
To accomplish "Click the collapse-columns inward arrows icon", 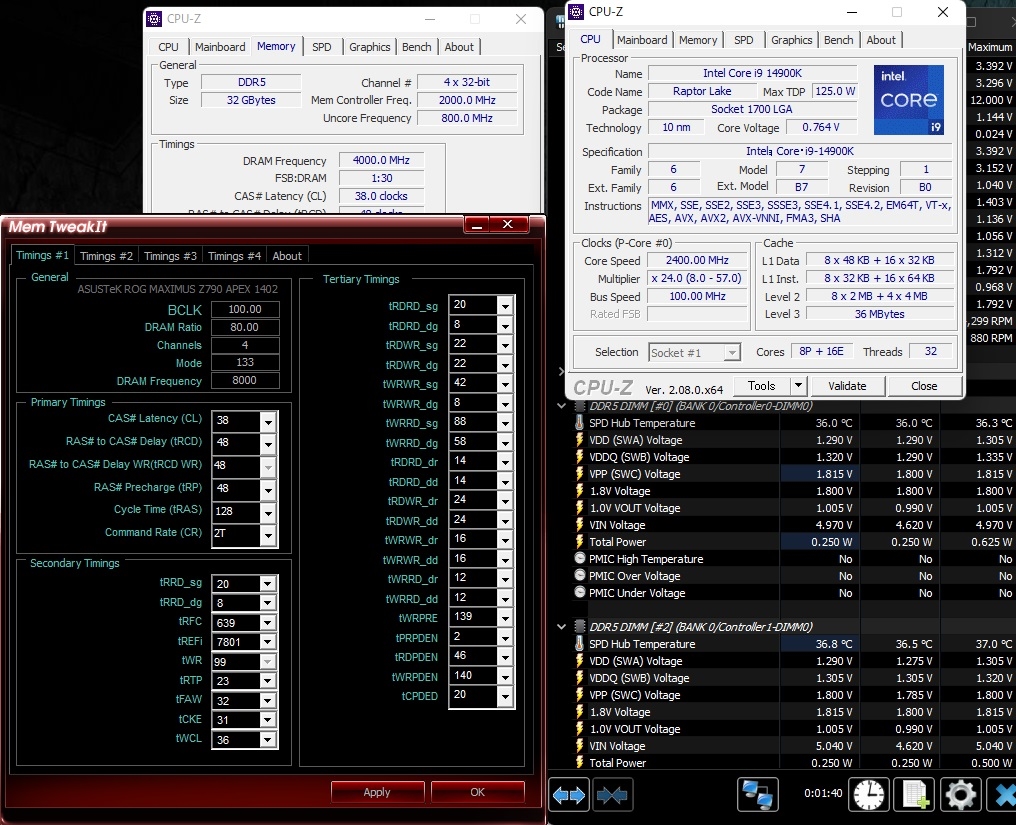I will point(612,795).
